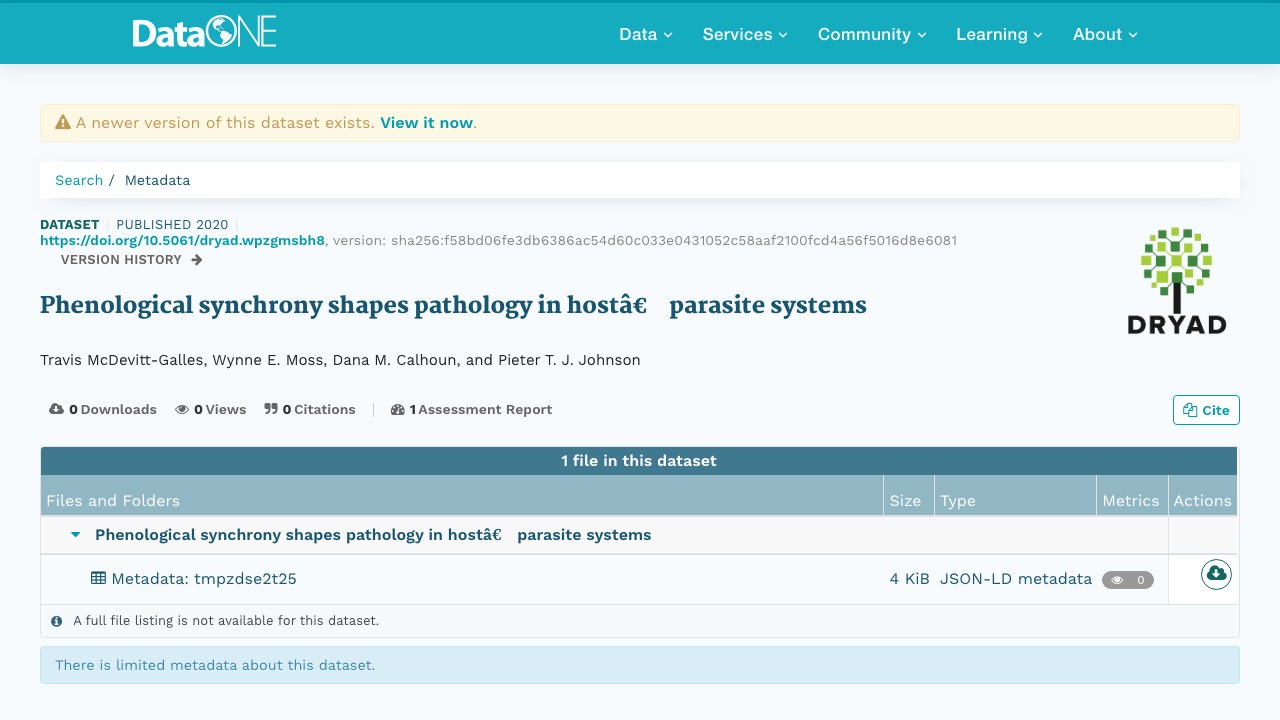Open the Data dropdown menu
The height and width of the screenshot is (720, 1280).
(646, 34)
